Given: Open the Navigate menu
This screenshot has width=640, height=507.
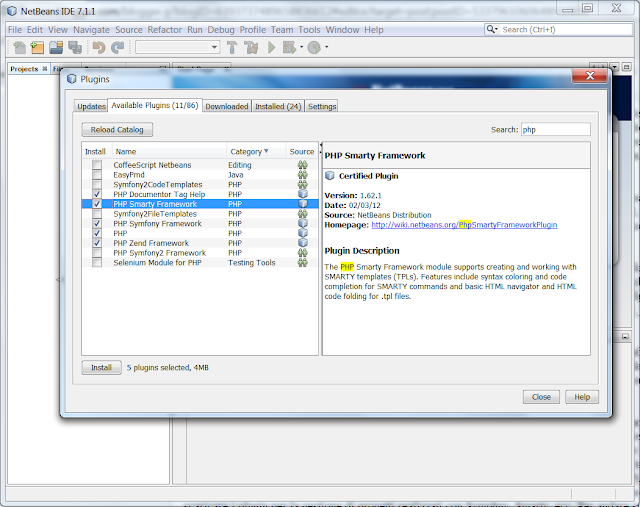Looking at the screenshot, I should point(91,30).
